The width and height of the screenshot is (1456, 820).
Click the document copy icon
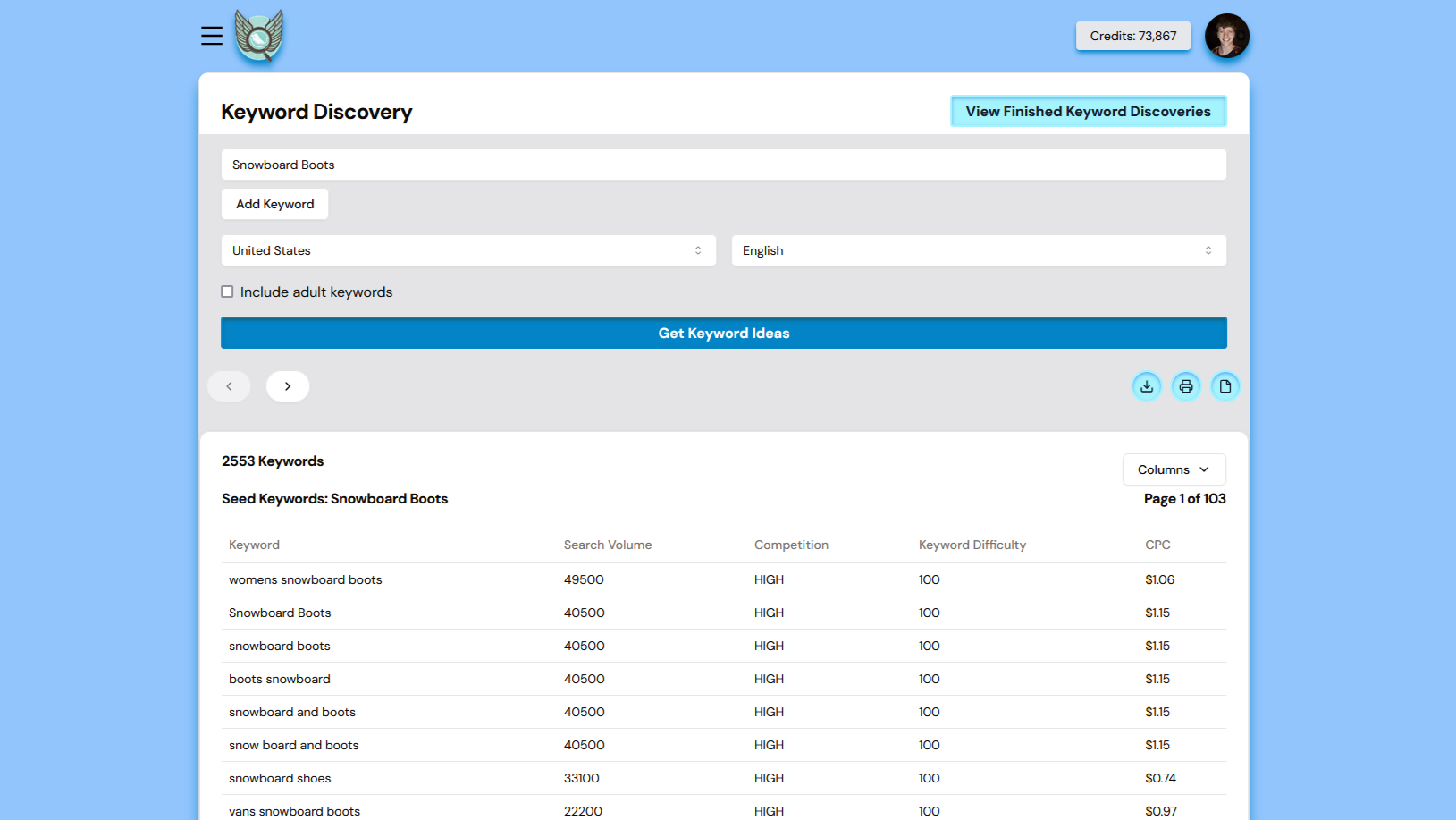[1225, 386]
